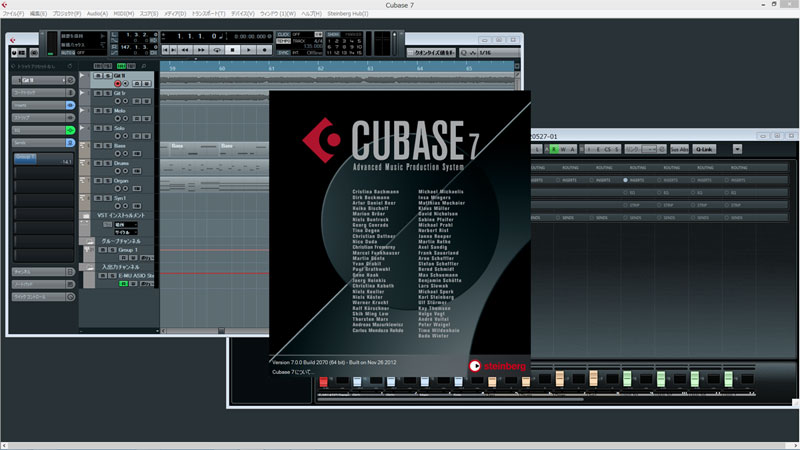Click the transport Record button

click(x=264, y=50)
